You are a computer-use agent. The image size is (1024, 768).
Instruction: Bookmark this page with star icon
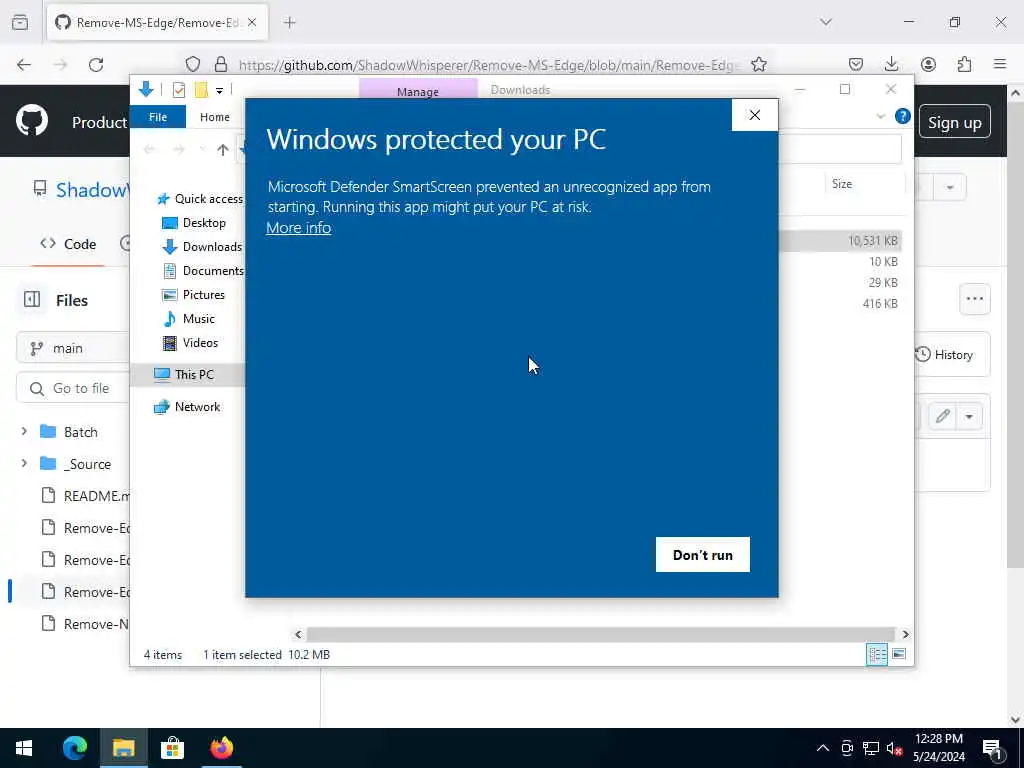tap(758, 64)
